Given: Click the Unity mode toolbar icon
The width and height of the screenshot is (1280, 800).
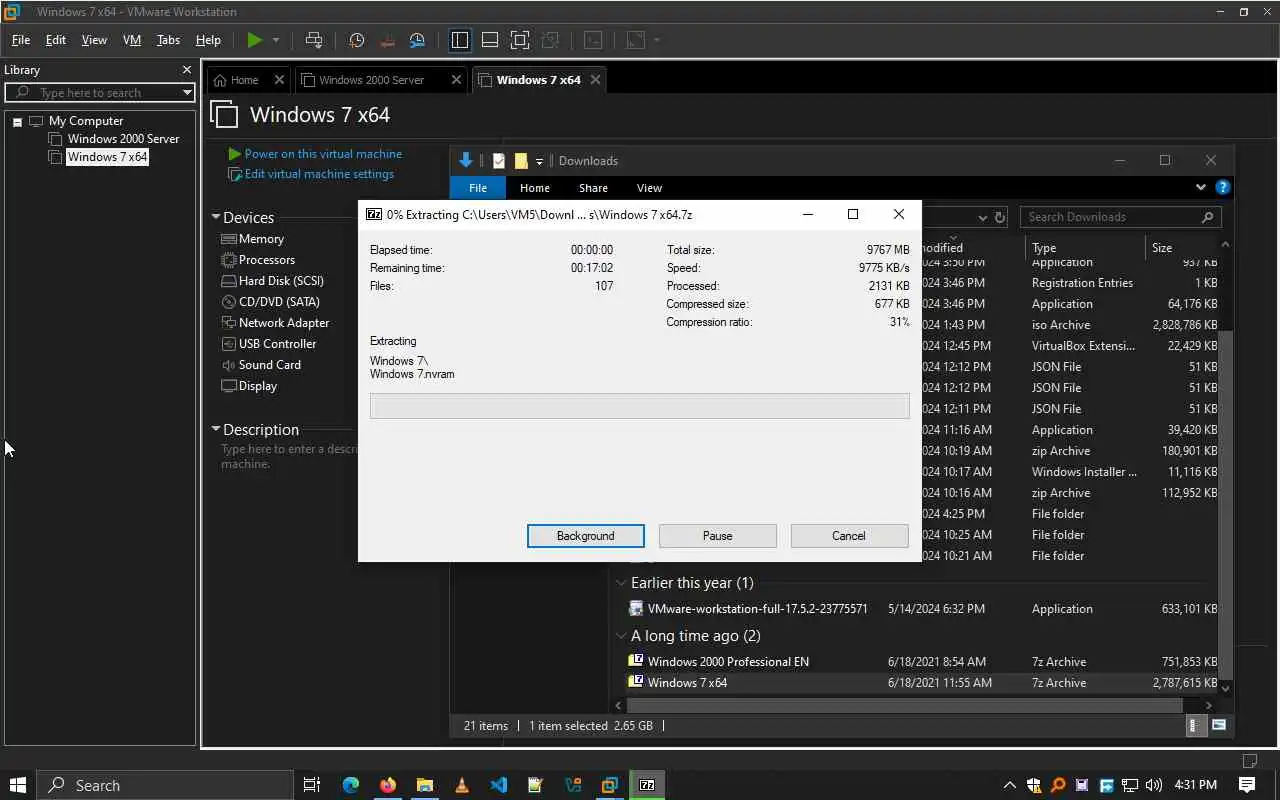Looking at the screenshot, I should point(550,40).
